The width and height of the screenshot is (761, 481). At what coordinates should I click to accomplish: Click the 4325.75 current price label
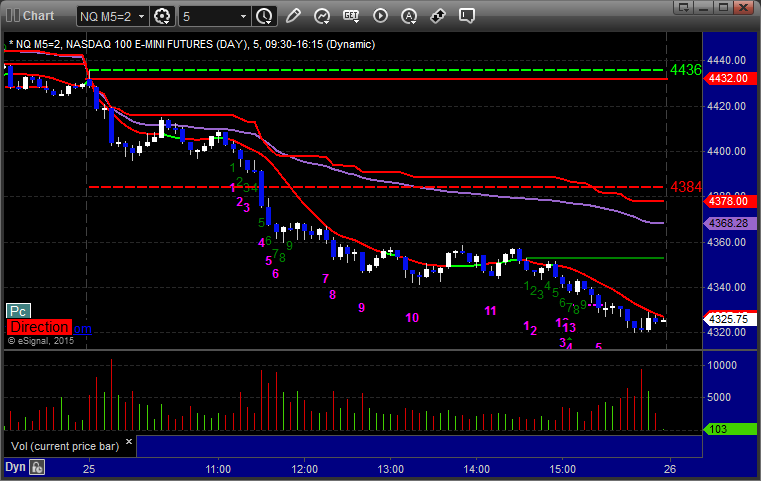[x=727, y=319]
